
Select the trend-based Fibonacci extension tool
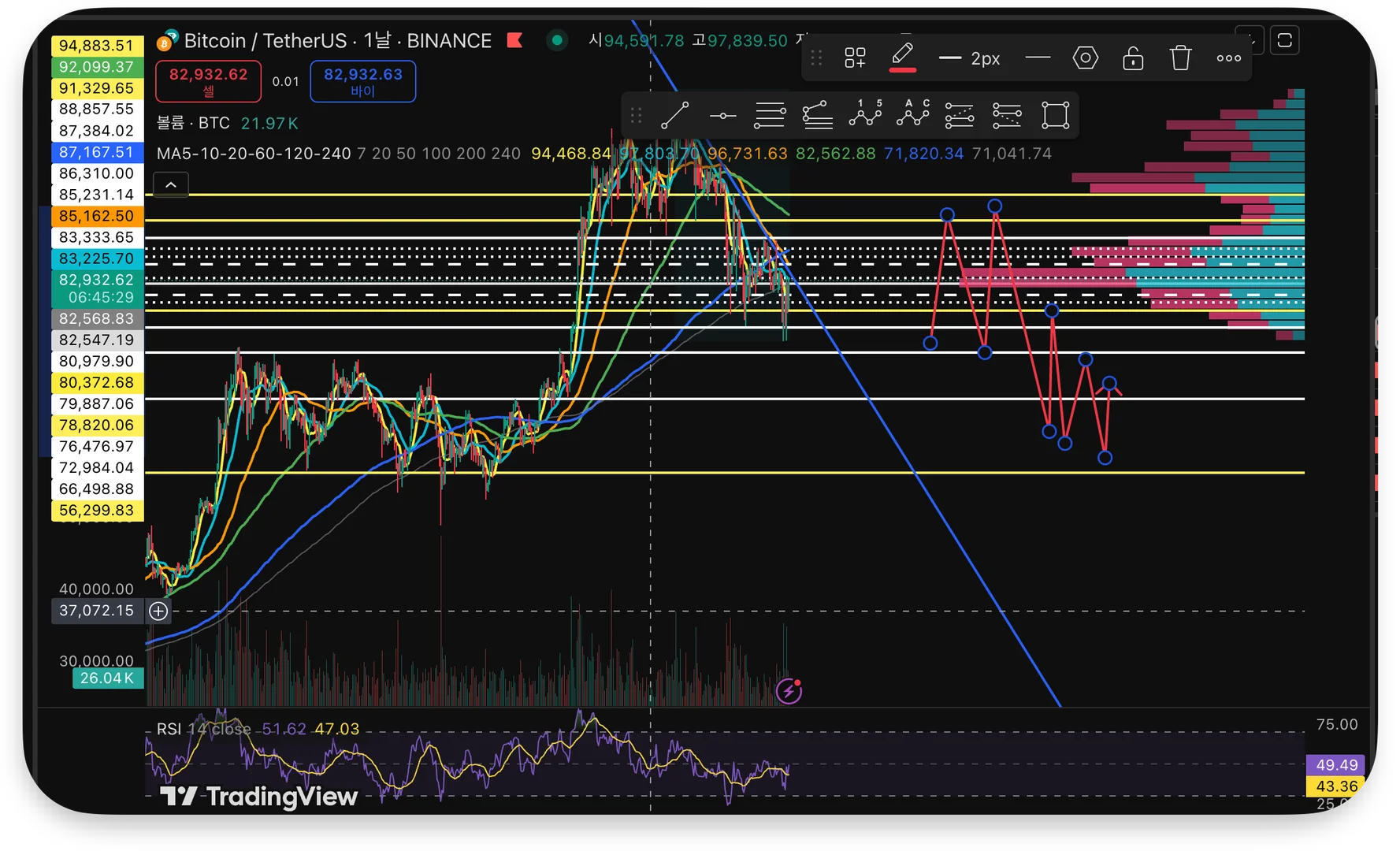point(818,116)
